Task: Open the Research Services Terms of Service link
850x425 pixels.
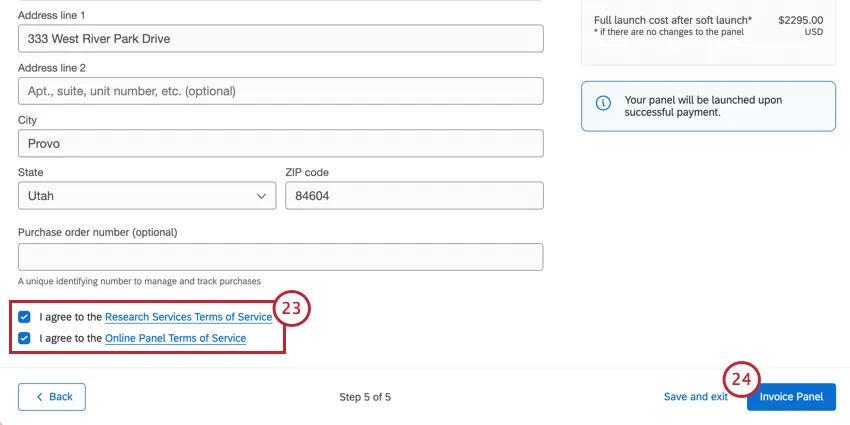Action: (x=188, y=317)
